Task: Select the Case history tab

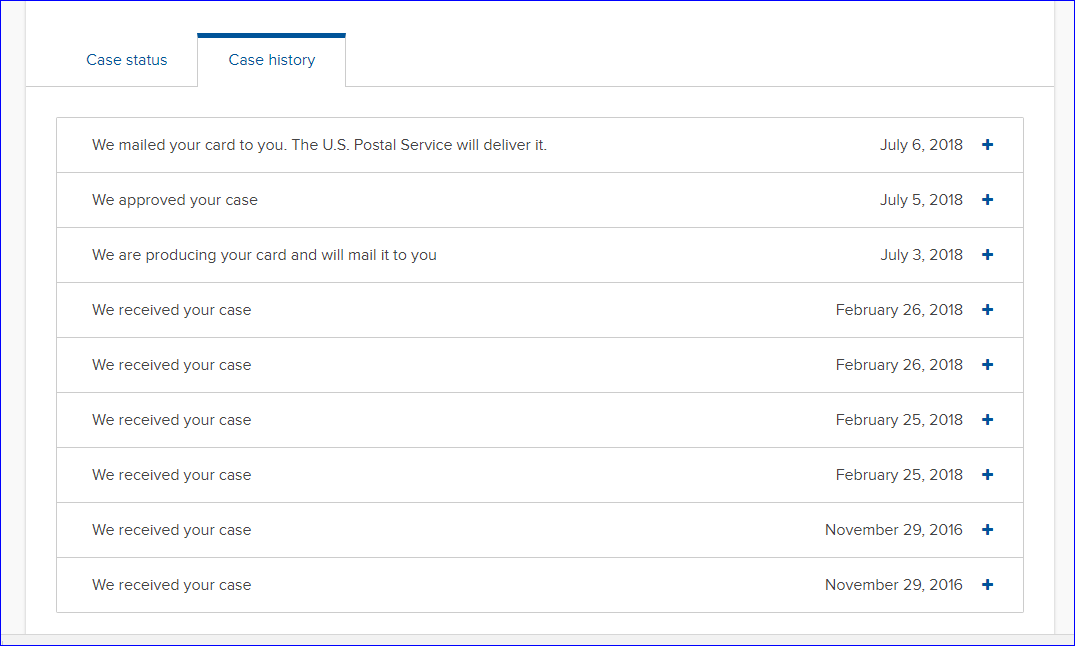Action: coord(271,60)
